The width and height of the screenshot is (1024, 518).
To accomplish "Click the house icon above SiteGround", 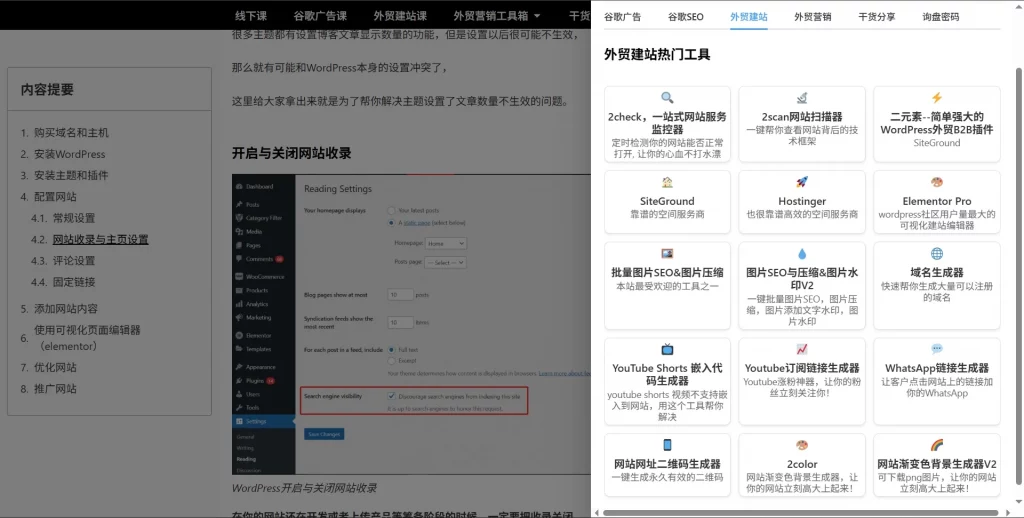I will [667, 182].
